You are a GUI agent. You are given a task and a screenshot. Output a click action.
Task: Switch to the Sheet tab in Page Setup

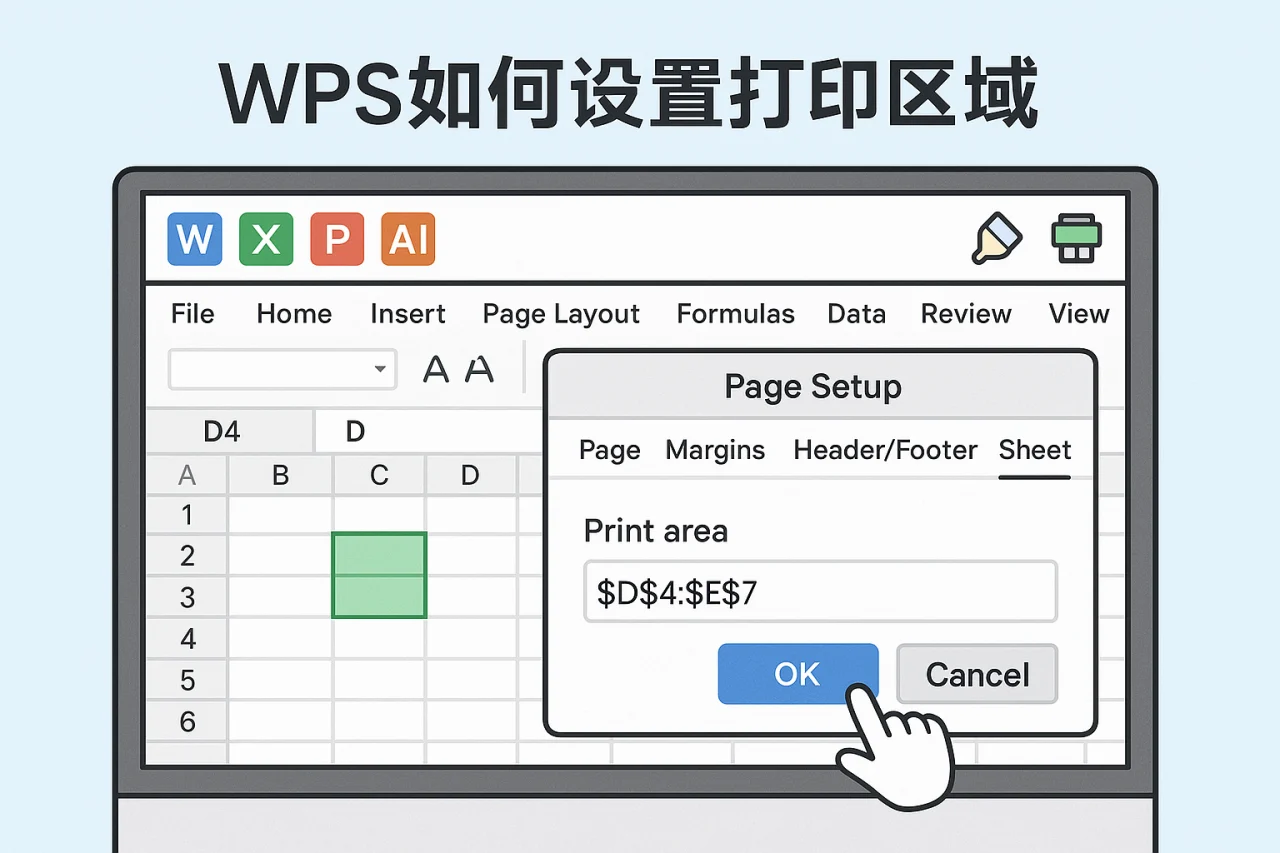click(x=1034, y=450)
